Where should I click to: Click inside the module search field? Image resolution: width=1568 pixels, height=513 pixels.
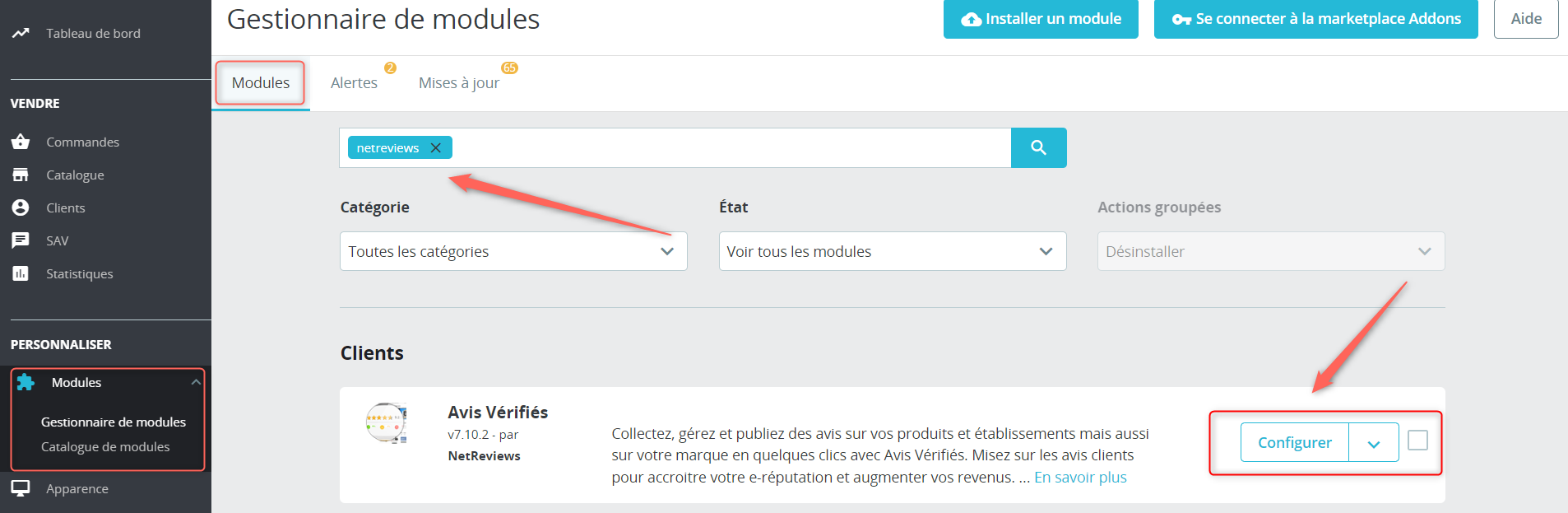pyautogui.click(x=731, y=147)
